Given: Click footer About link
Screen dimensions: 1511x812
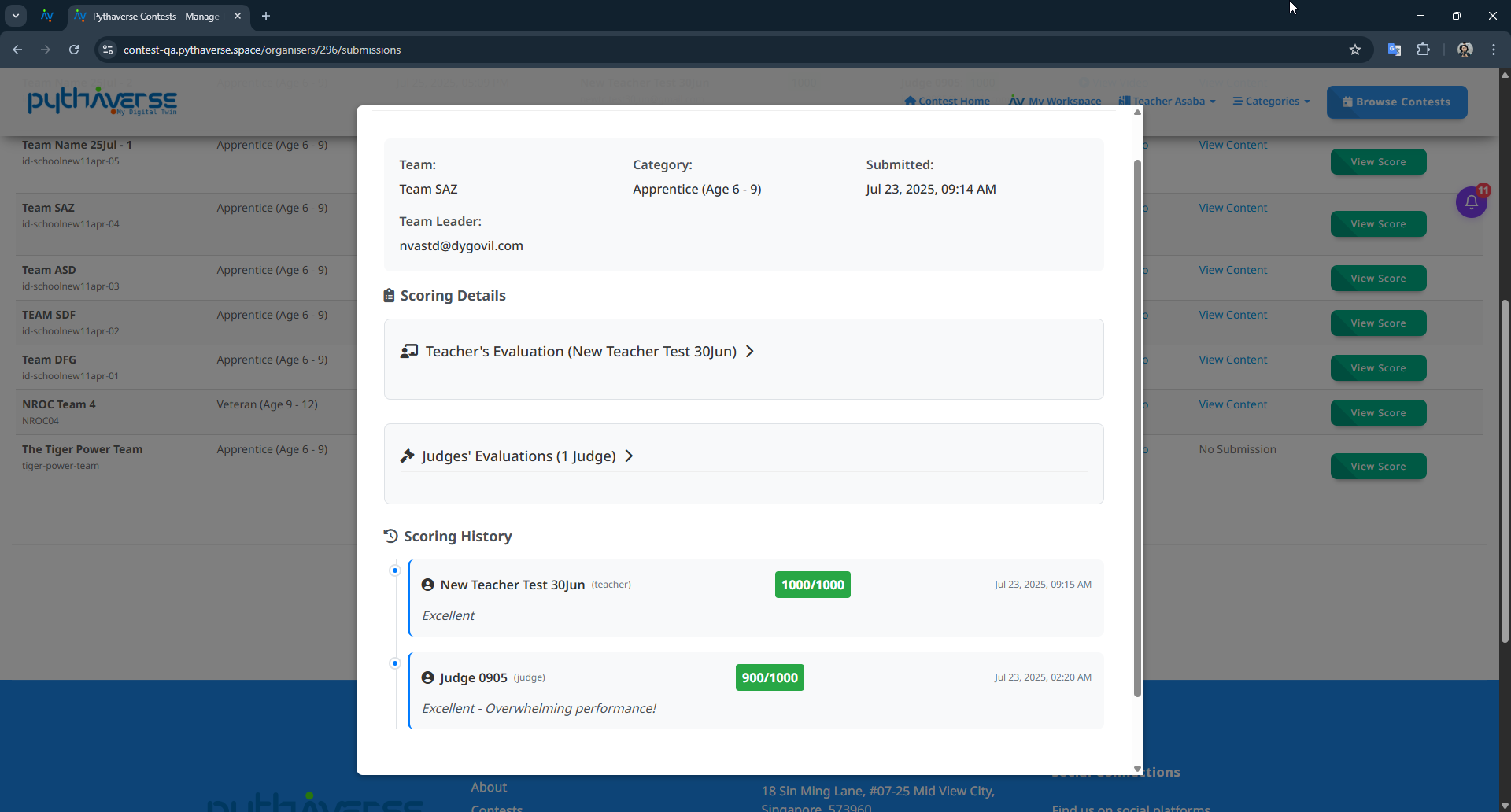Looking at the screenshot, I should [x=489, y=787].
